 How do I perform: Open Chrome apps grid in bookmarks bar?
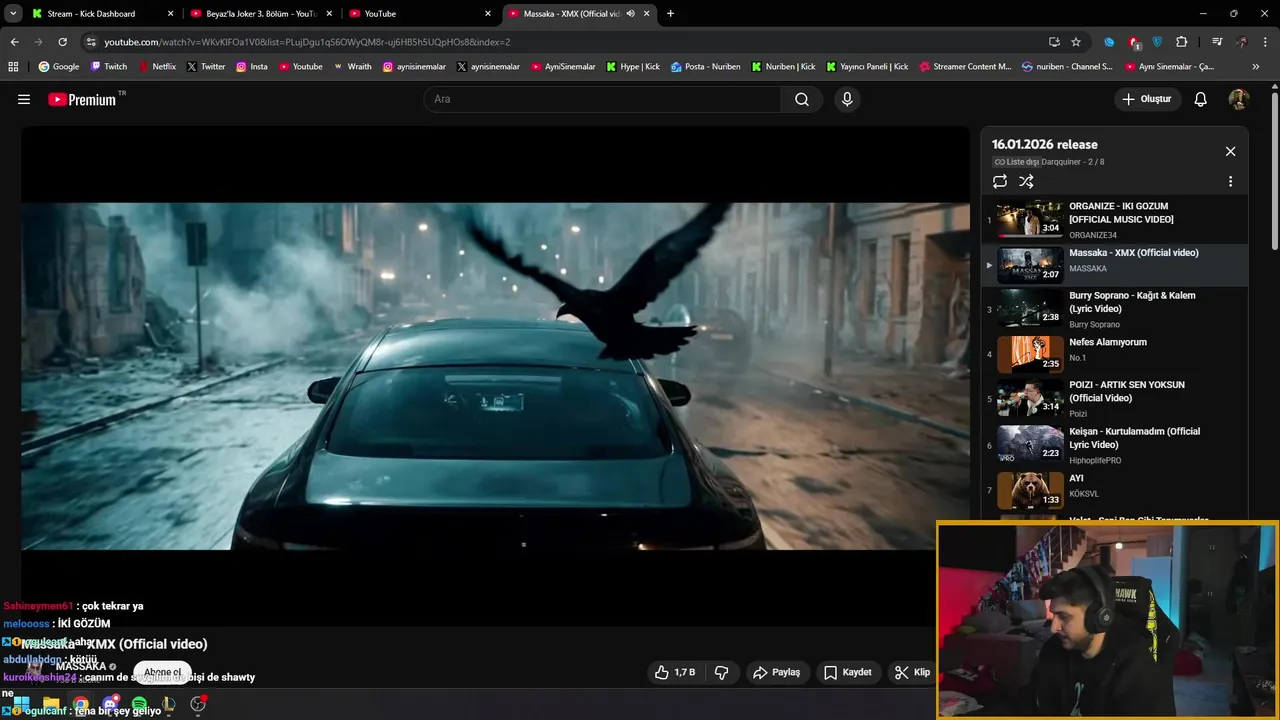pos(13,67)
